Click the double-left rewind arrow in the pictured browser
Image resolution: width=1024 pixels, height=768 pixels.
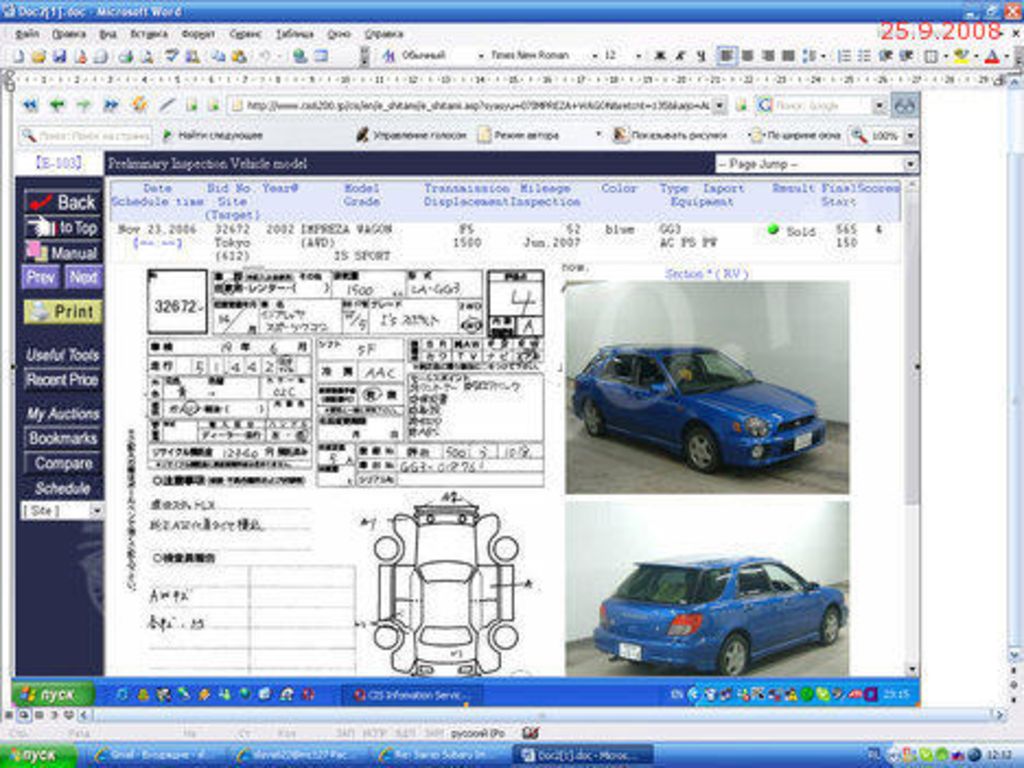click(30, 104)
